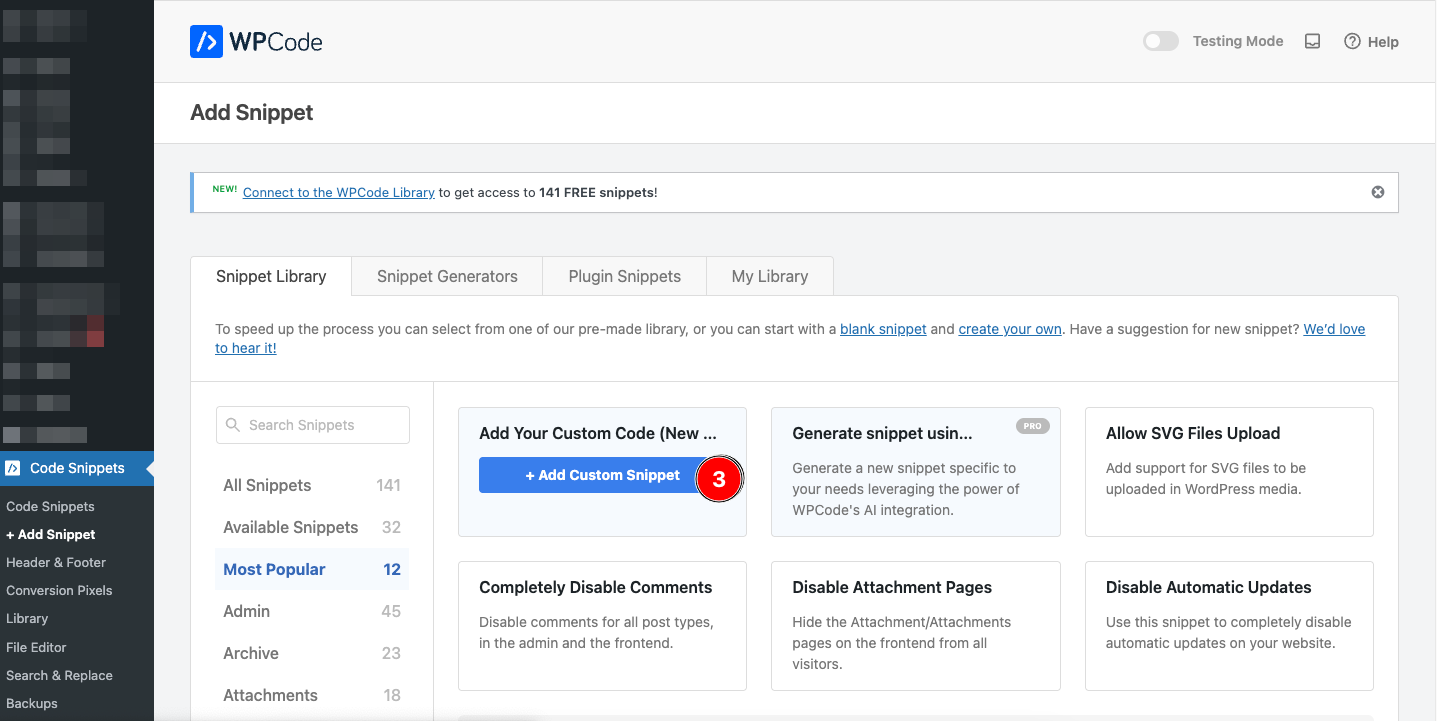Filter snippets by Admin category
Viewport: 1437px width, 721px height.
pyautogui.click(x=312, y=611)
